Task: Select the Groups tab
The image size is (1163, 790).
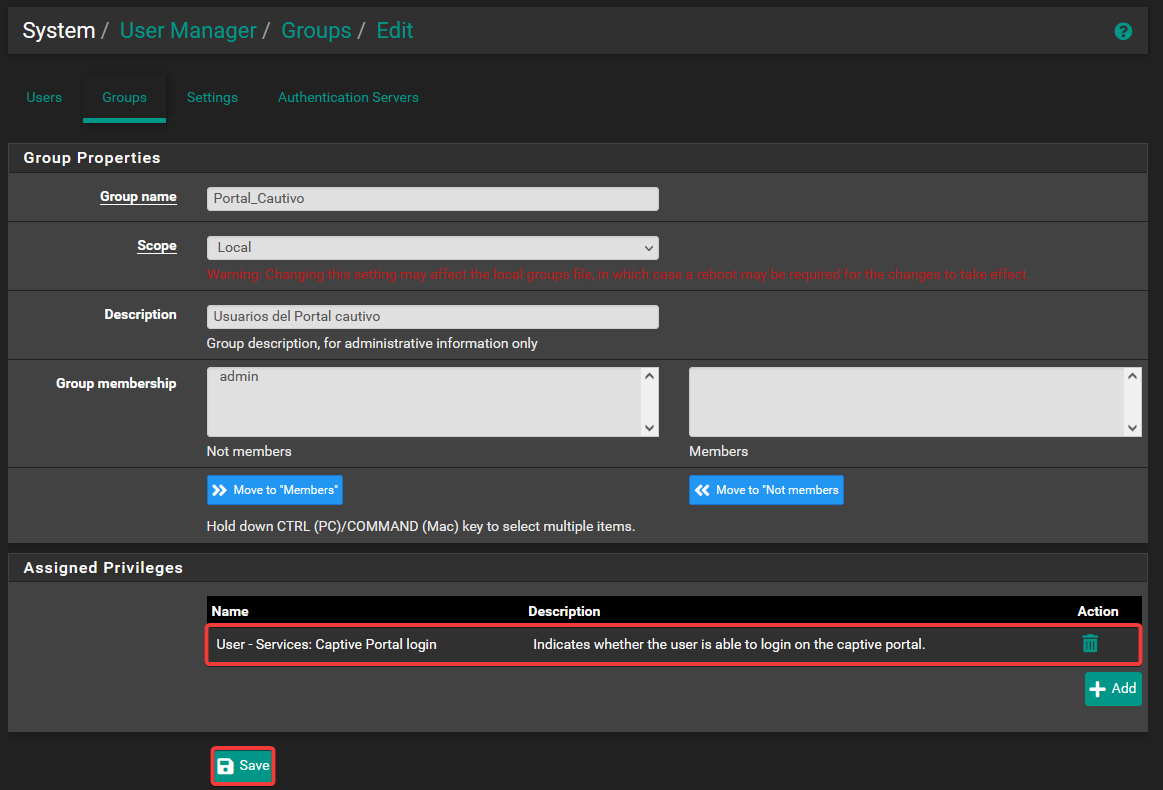Action: pyautogui.click(x=124, y=97)
